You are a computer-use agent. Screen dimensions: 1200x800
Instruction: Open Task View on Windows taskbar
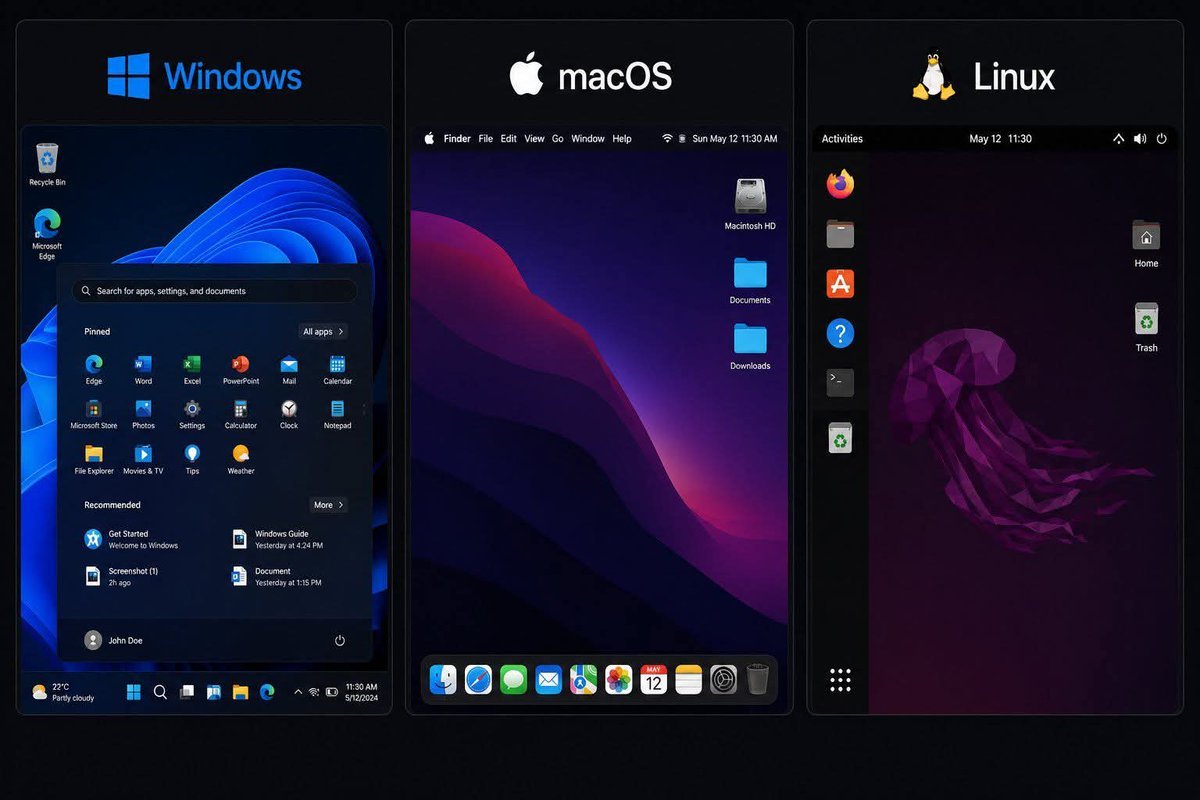point(186,691)
